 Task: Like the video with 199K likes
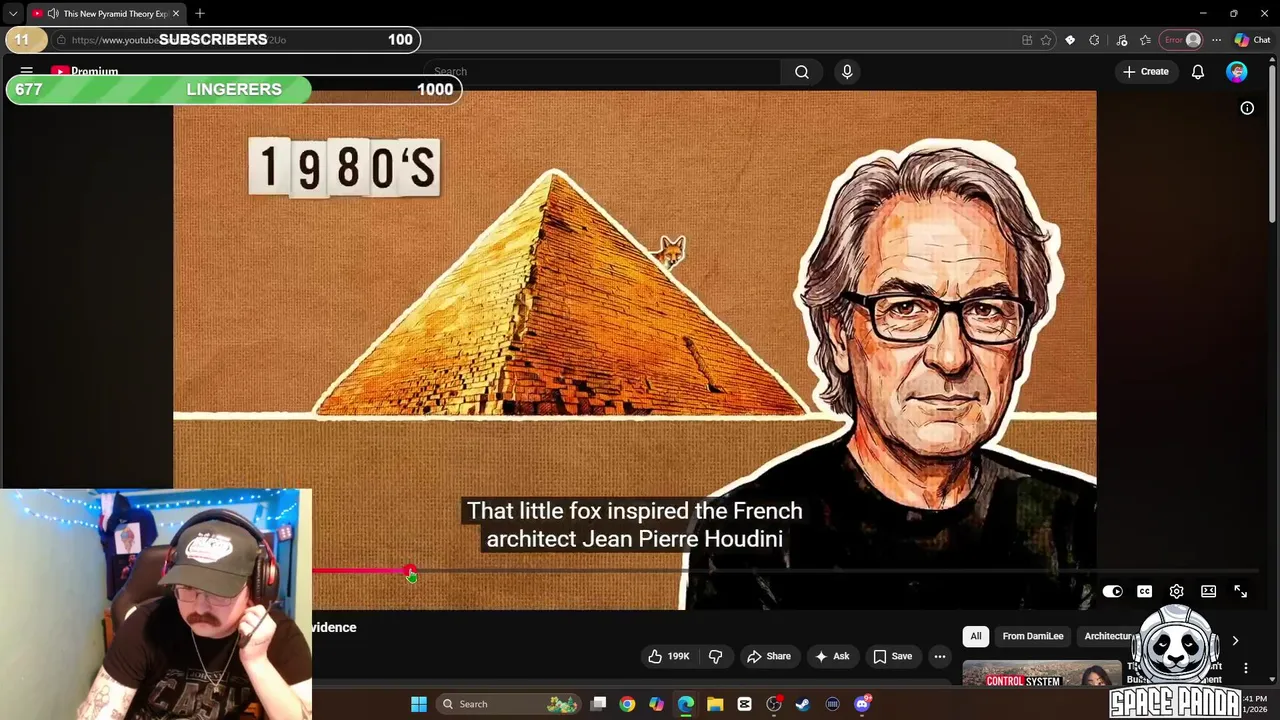(669, 656)
